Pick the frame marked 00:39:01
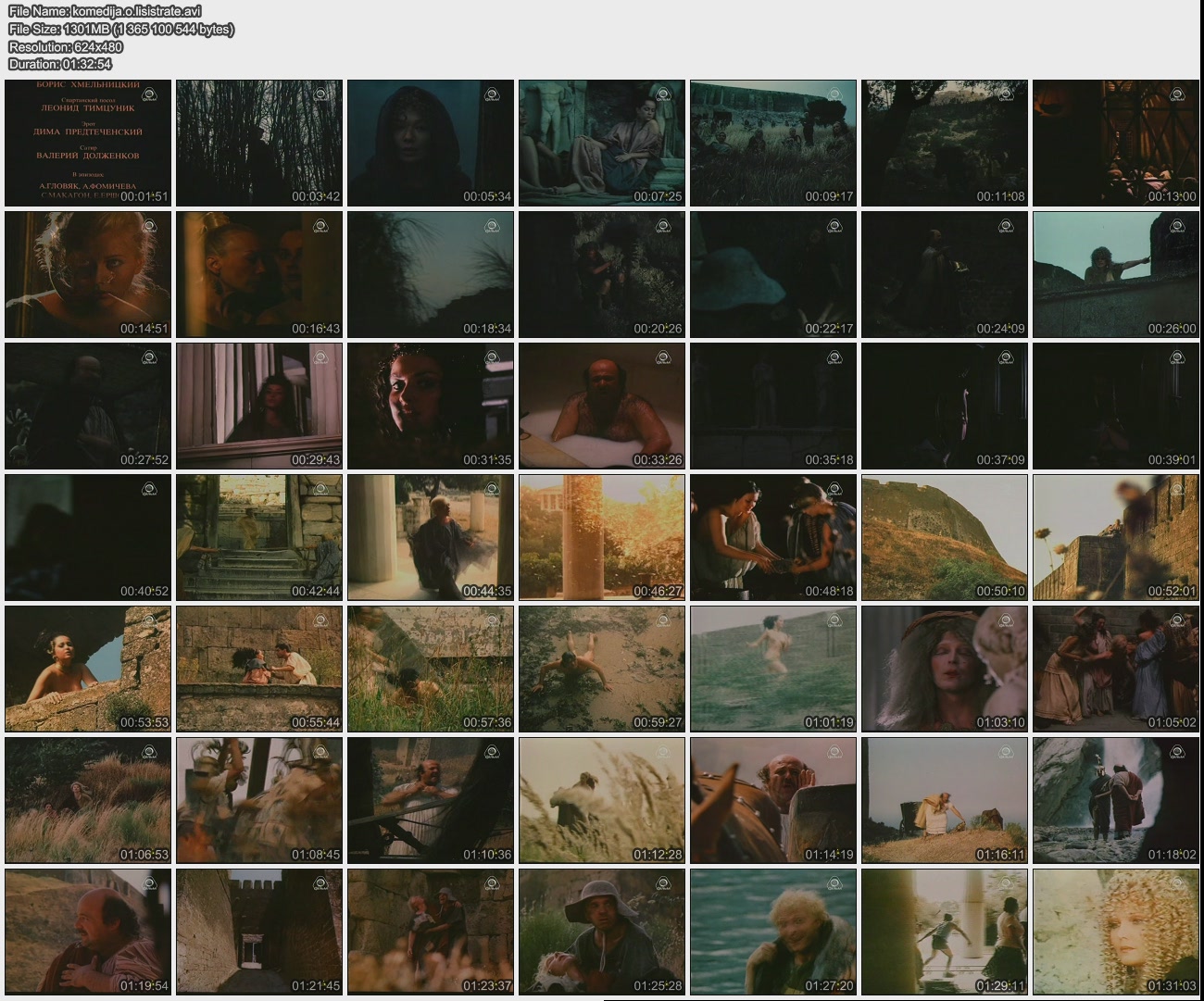Viewport: 1204px width, 1001px height. [x=1116, y=406]
